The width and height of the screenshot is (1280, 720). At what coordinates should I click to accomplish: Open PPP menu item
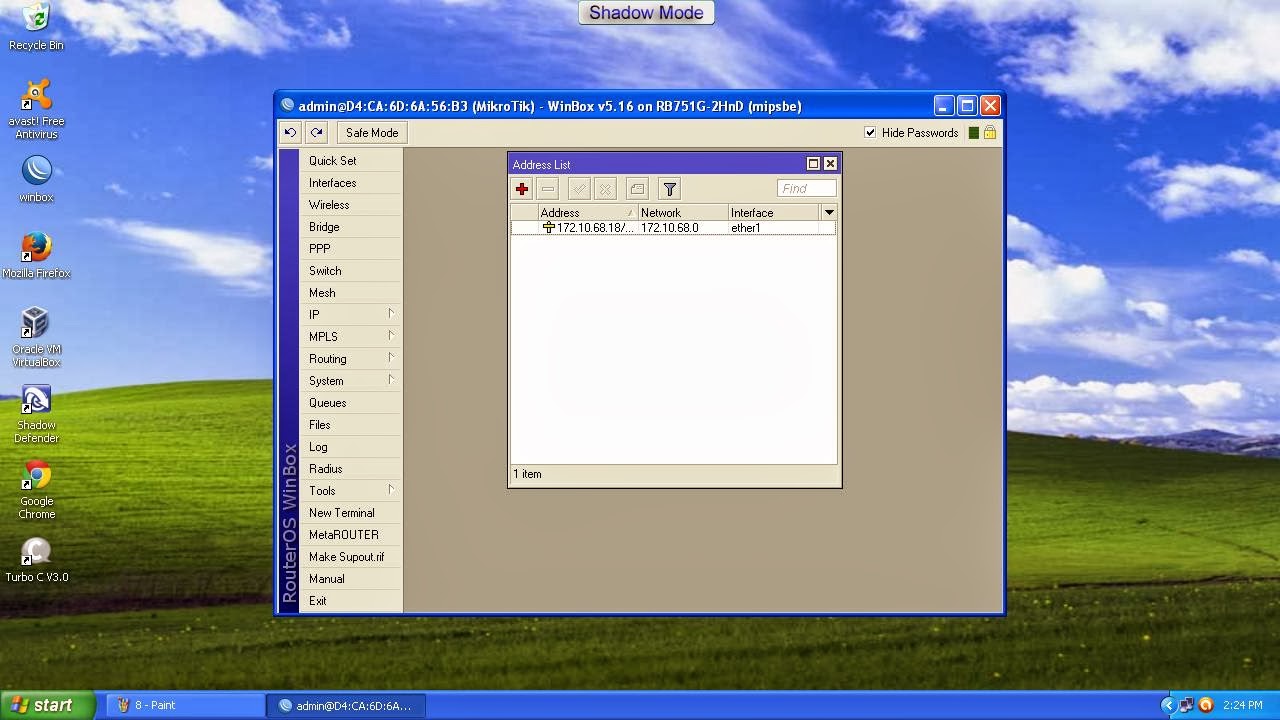[x=350, y=249]
